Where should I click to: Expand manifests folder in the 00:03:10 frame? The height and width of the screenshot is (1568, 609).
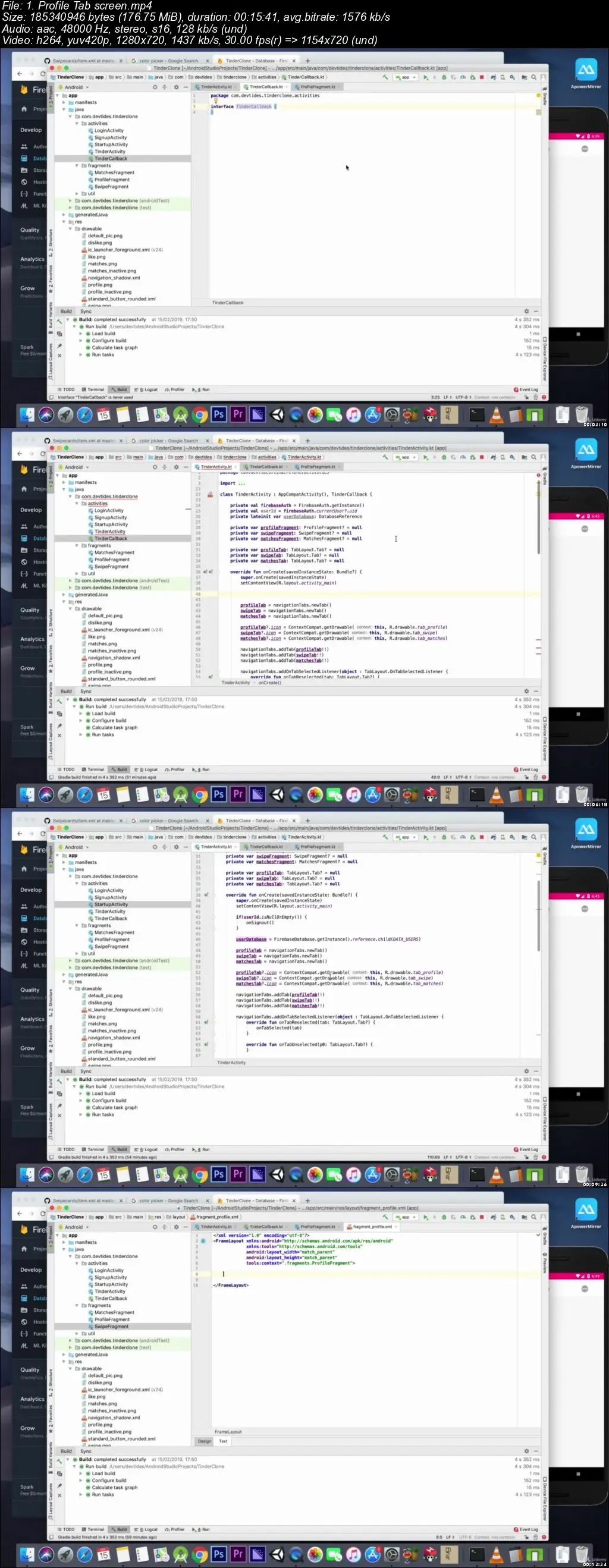[x=64, y=102]
